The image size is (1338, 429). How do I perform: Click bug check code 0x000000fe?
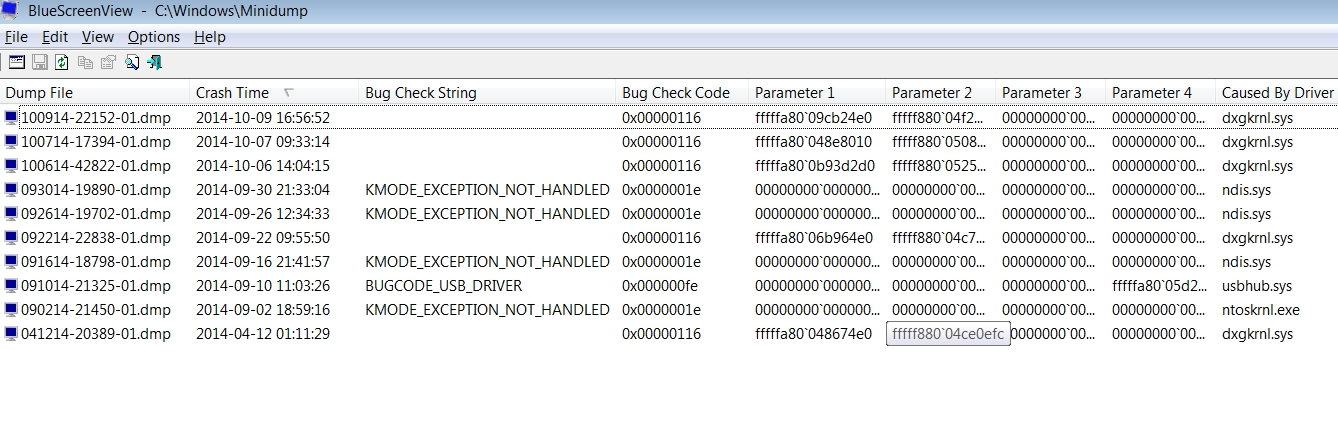click(661, 285)
